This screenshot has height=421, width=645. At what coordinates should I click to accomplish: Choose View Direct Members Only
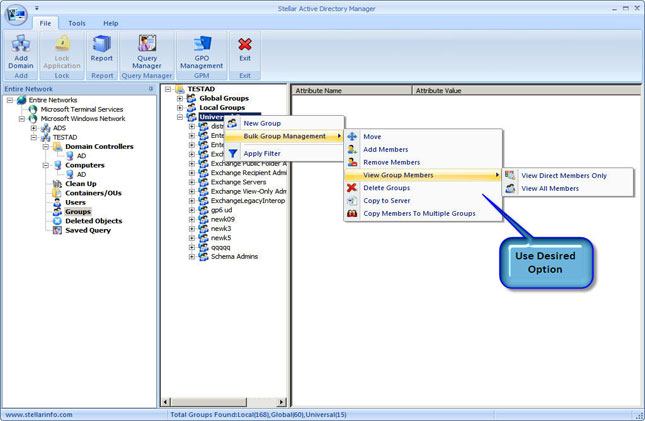(568, 175)
